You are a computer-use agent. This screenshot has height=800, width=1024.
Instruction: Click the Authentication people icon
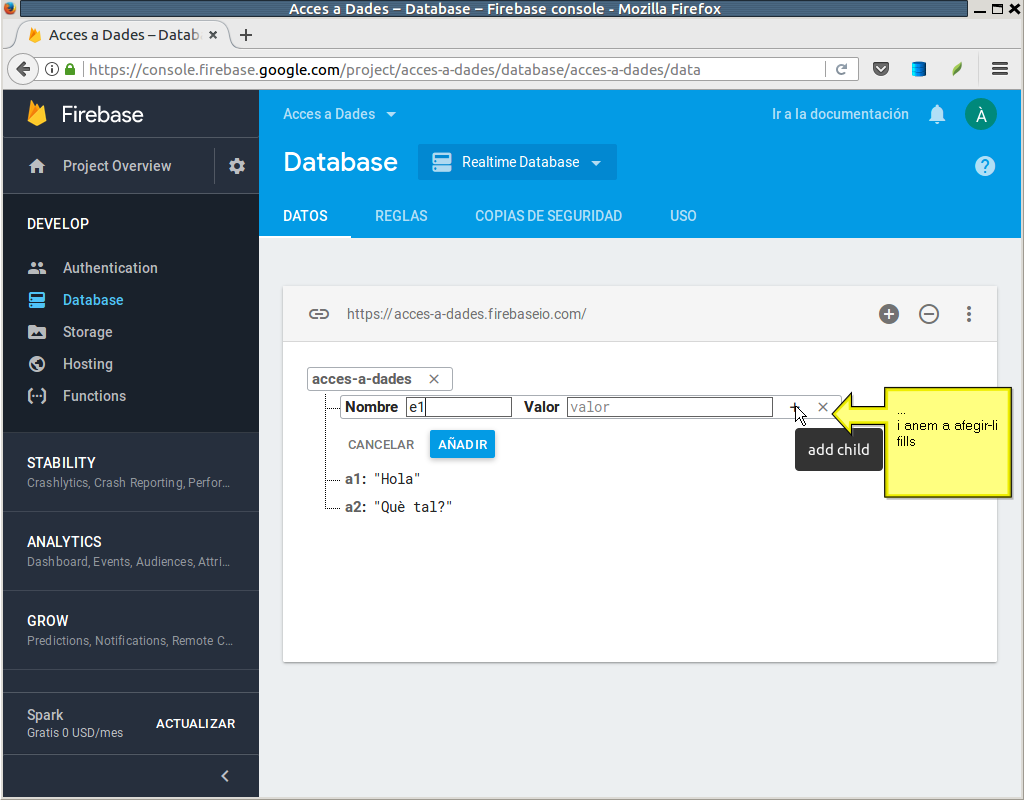pos(37,268)
